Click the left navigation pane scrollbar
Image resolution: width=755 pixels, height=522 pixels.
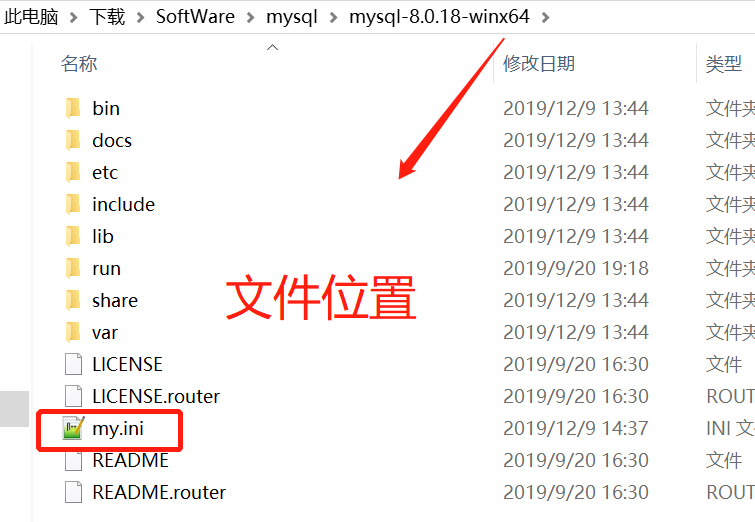tap(14, 408)
